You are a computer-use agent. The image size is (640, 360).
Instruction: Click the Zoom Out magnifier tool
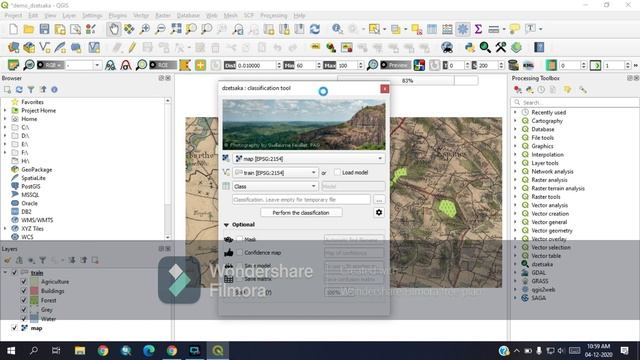(x=160, y=29)
